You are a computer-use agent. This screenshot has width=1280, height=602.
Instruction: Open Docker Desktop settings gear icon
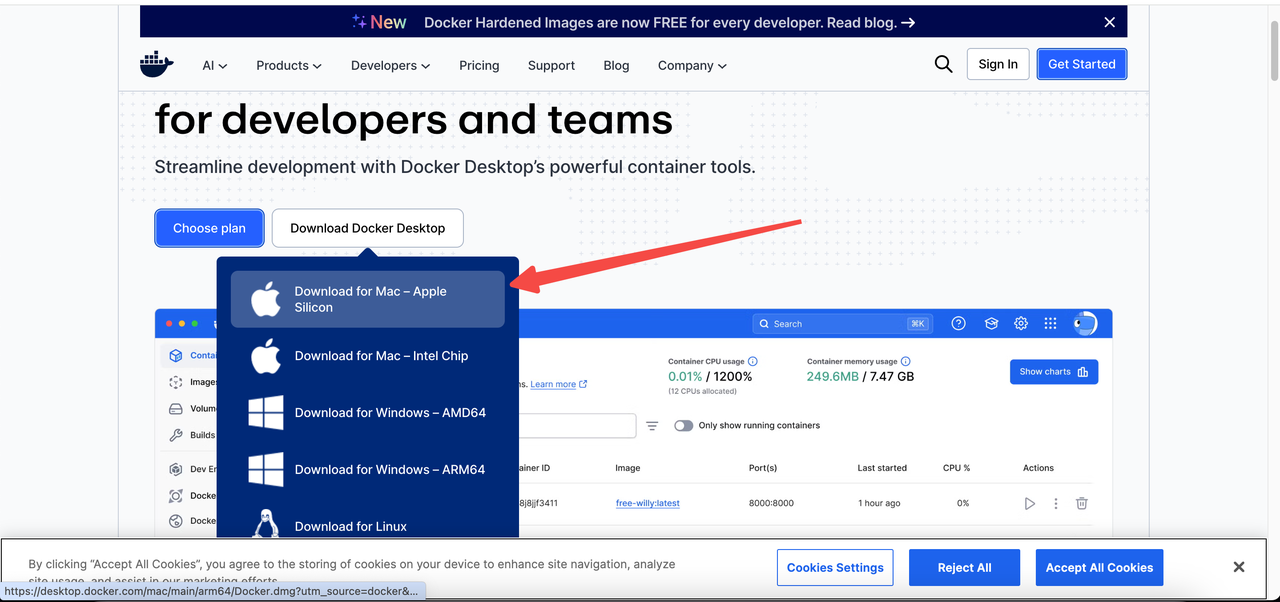pyautogui.click(x=1021, y=323)
